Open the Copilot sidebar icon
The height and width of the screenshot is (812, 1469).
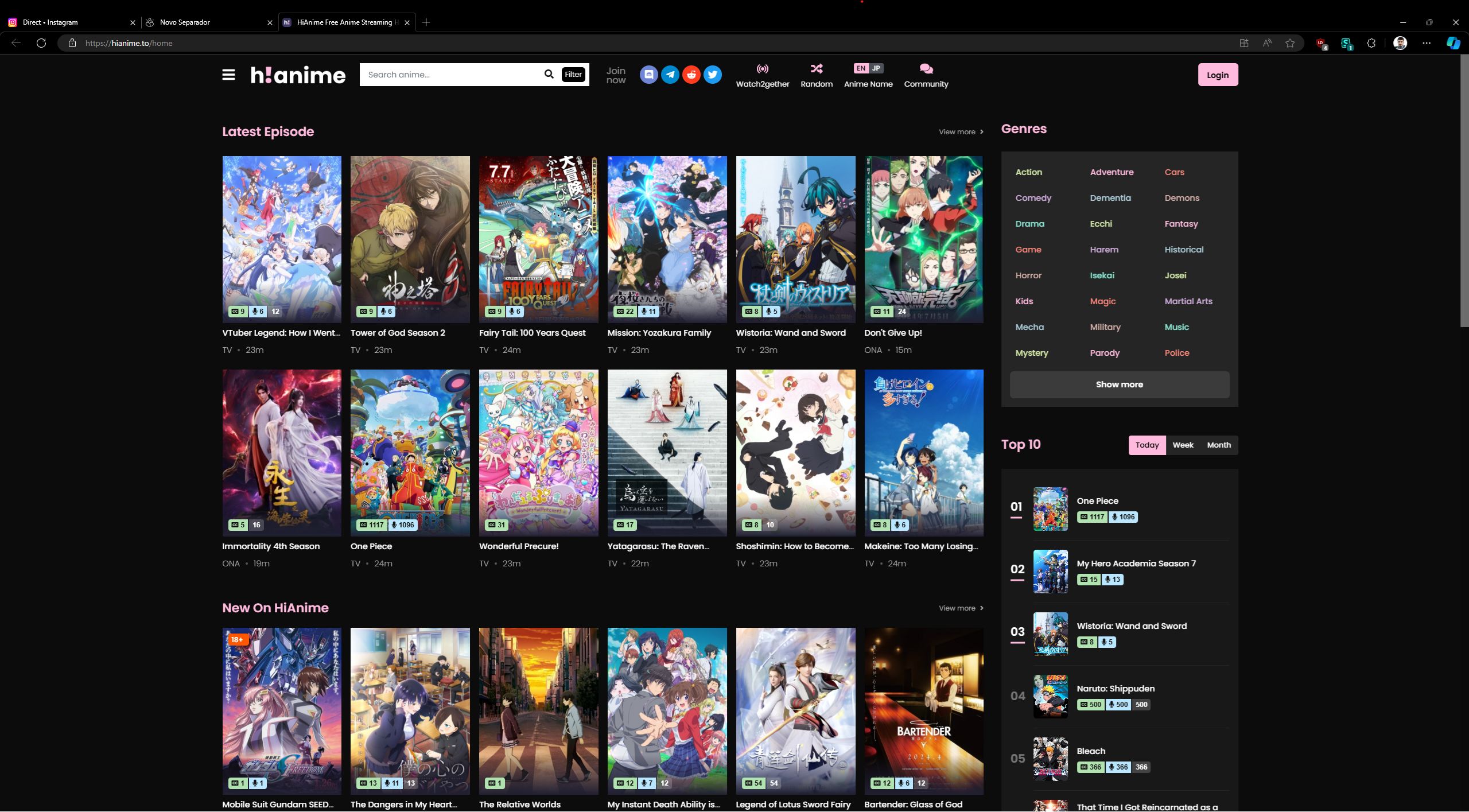(1453, 43)
